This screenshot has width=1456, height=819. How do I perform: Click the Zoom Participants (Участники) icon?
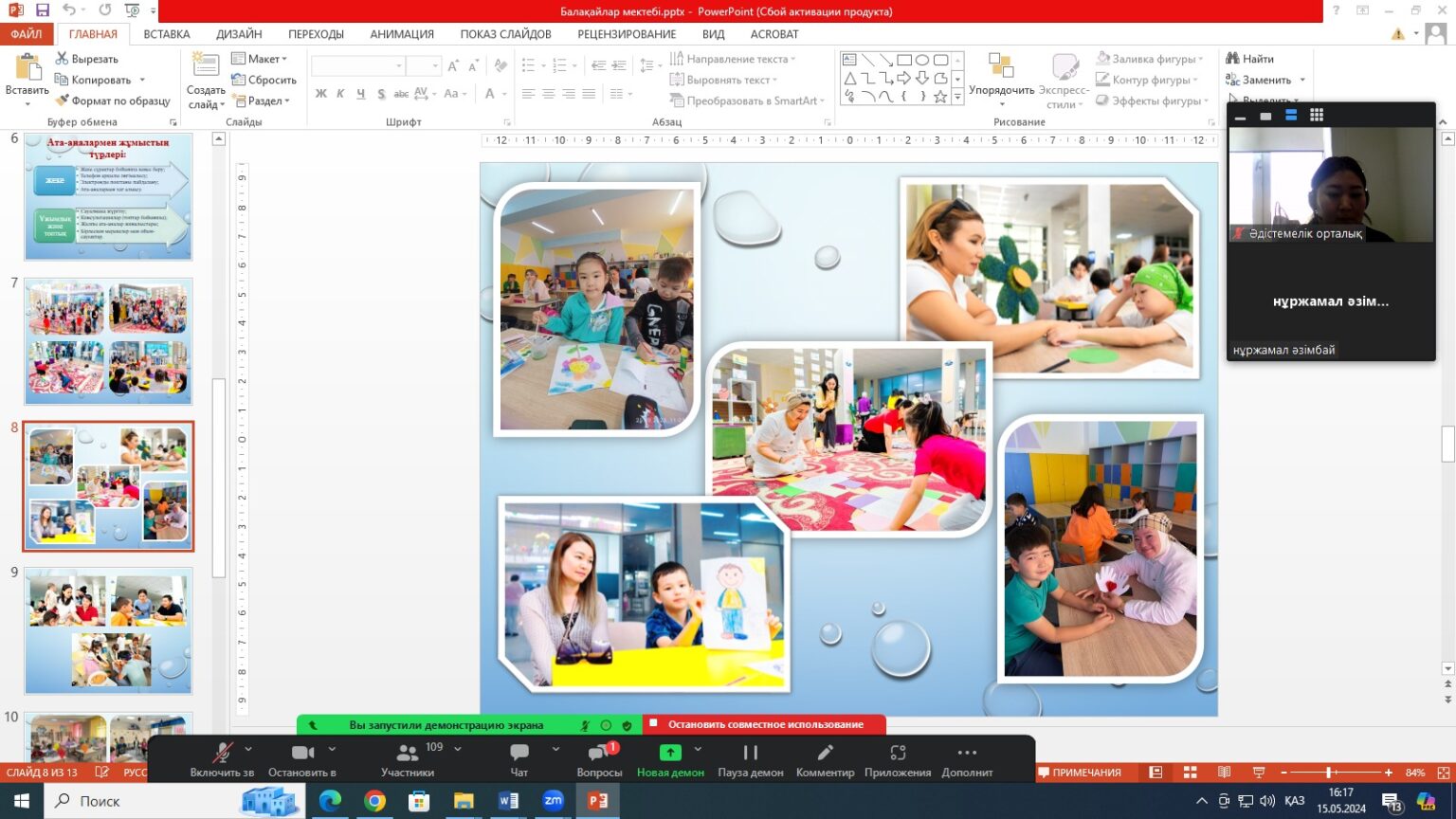407,753
